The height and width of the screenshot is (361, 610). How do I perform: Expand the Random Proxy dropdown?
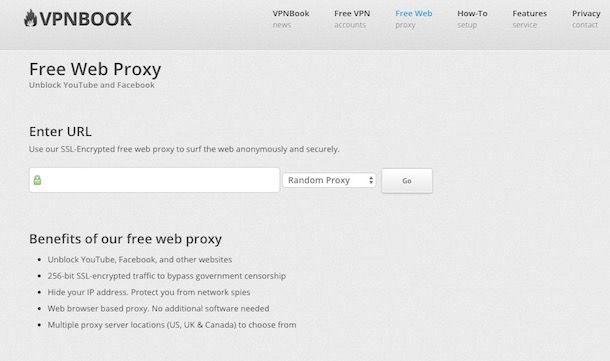point(329,180)
